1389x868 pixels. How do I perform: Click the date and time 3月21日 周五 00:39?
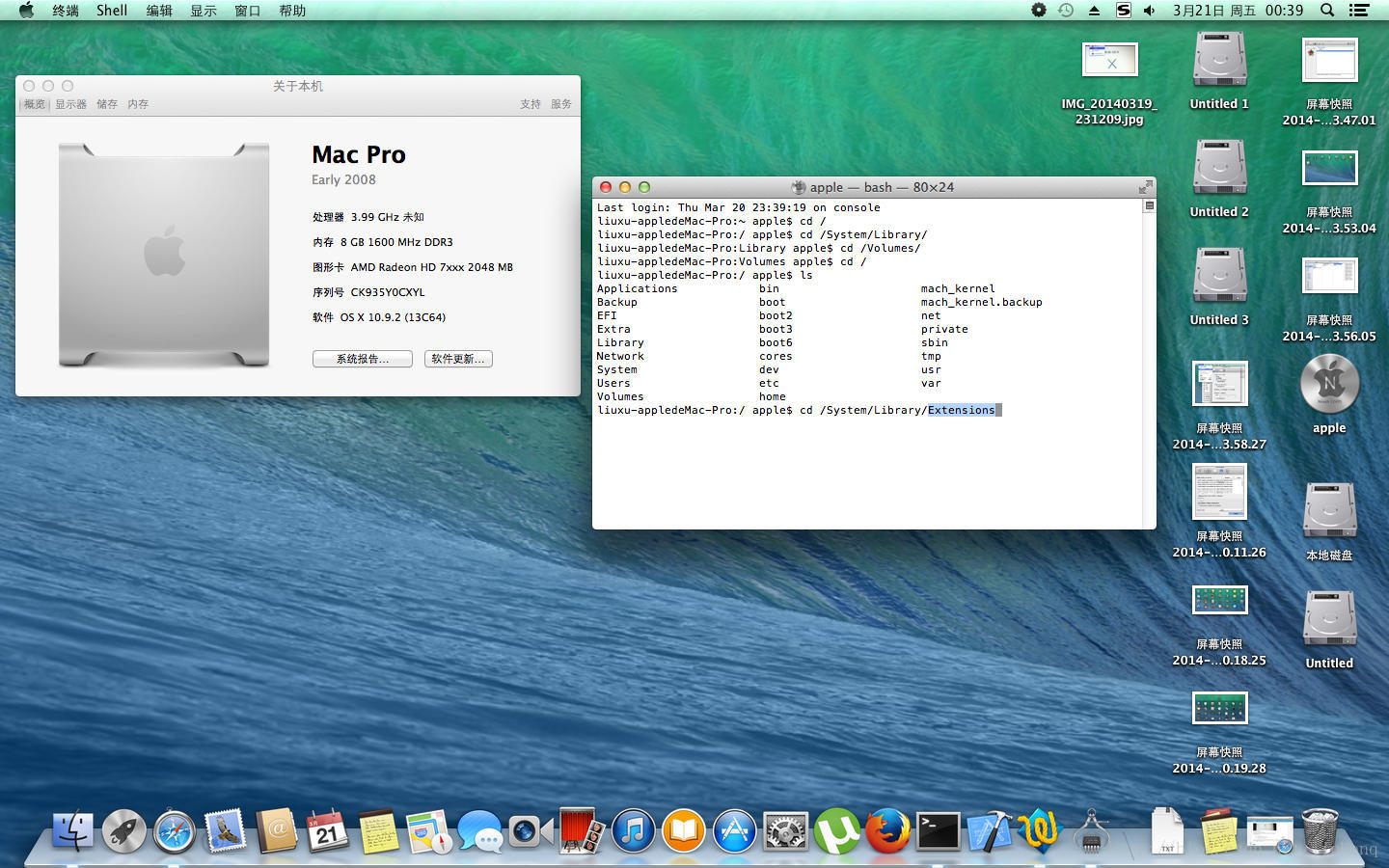tap(1238, 11)
